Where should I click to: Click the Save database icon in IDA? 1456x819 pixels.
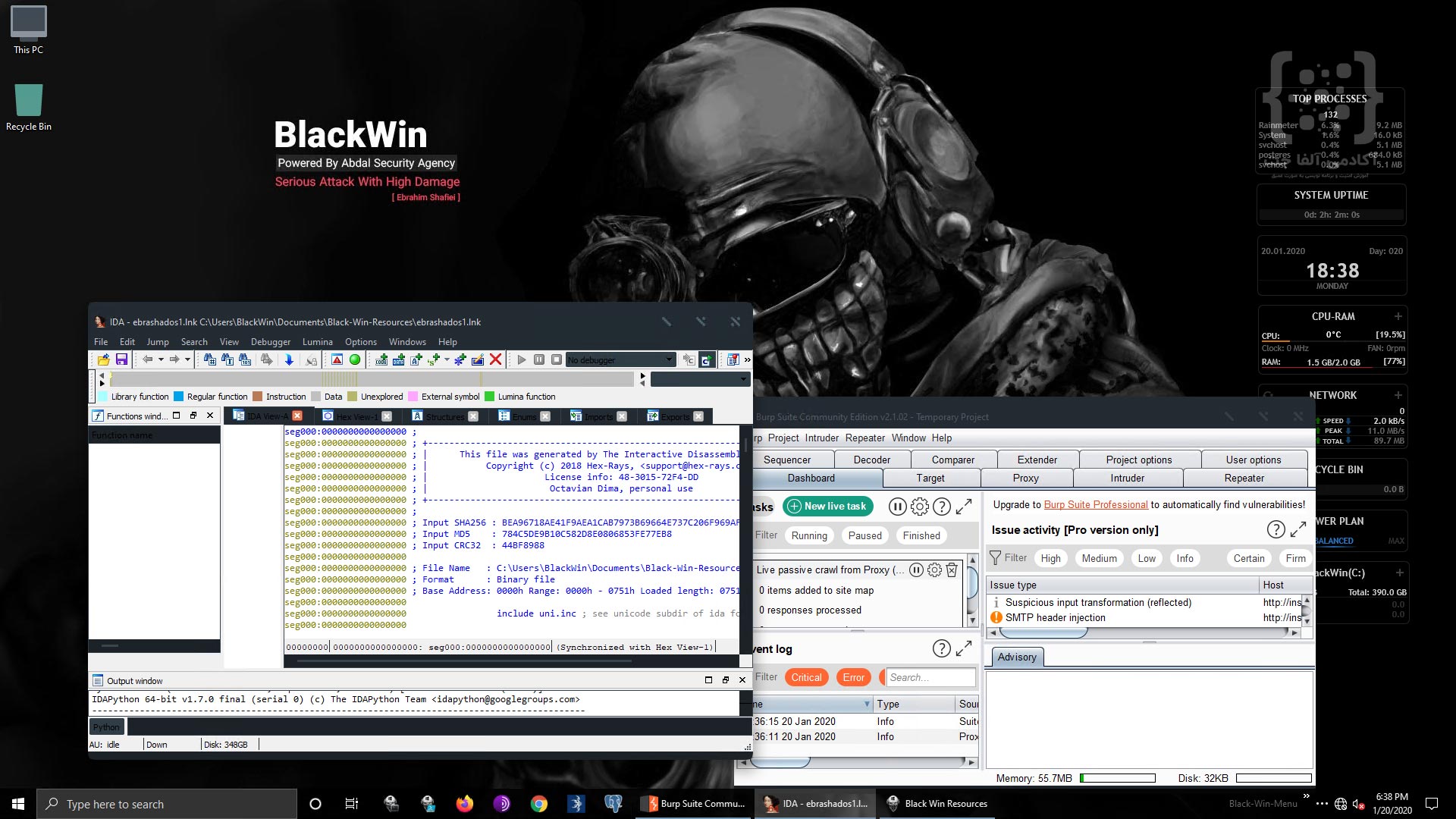[x=121, y=359]
